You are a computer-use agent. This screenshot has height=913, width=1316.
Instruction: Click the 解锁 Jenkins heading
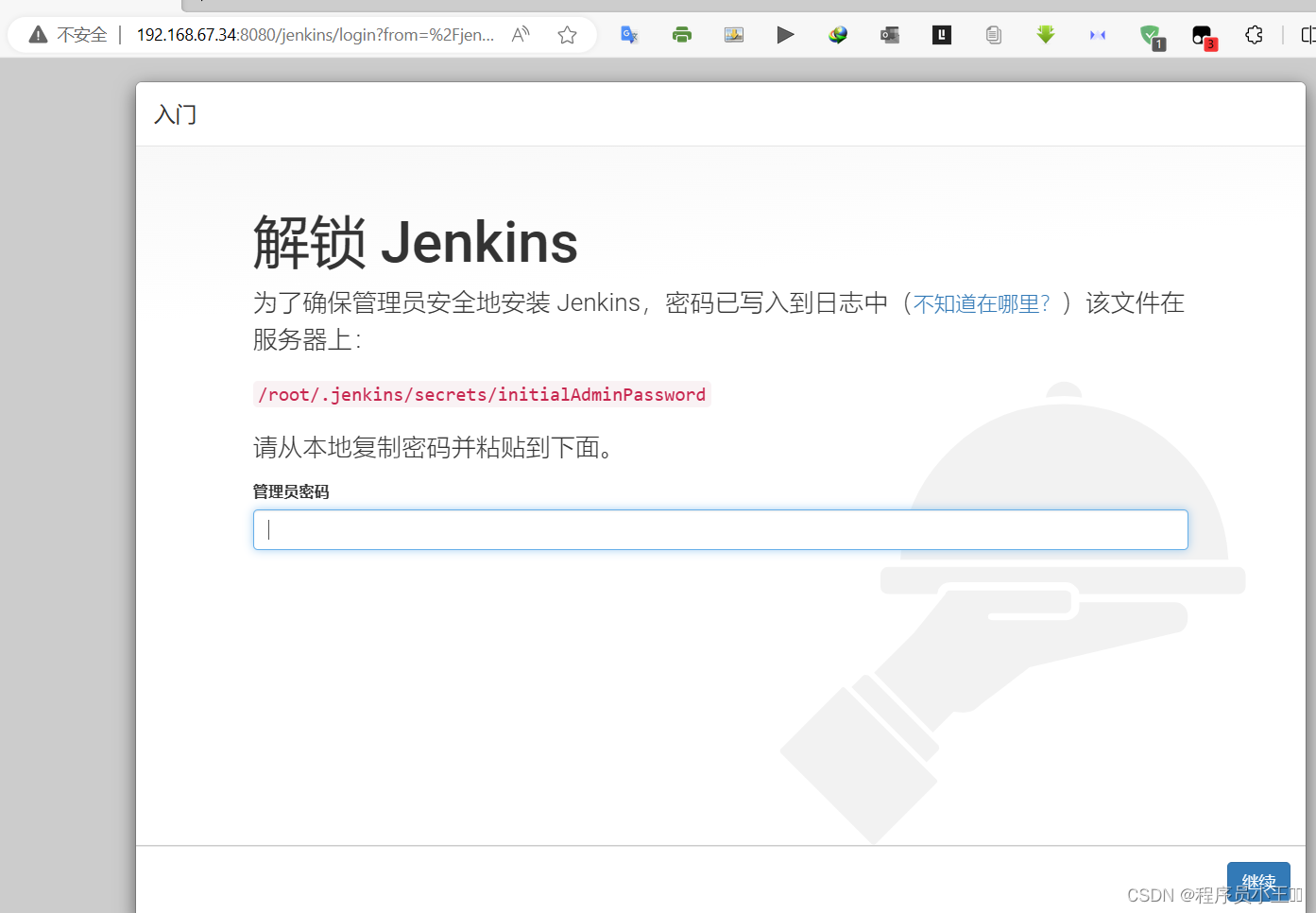(x=416, y=242)
